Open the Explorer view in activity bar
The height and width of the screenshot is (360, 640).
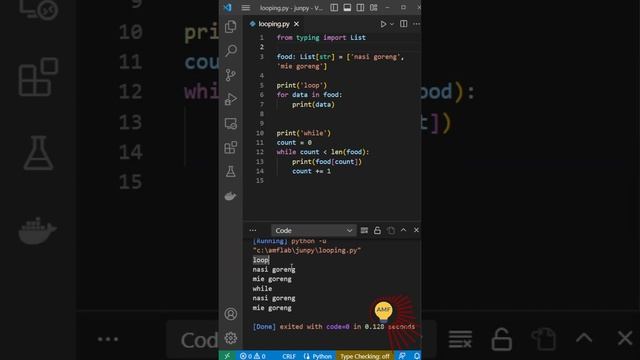[231, 27]
